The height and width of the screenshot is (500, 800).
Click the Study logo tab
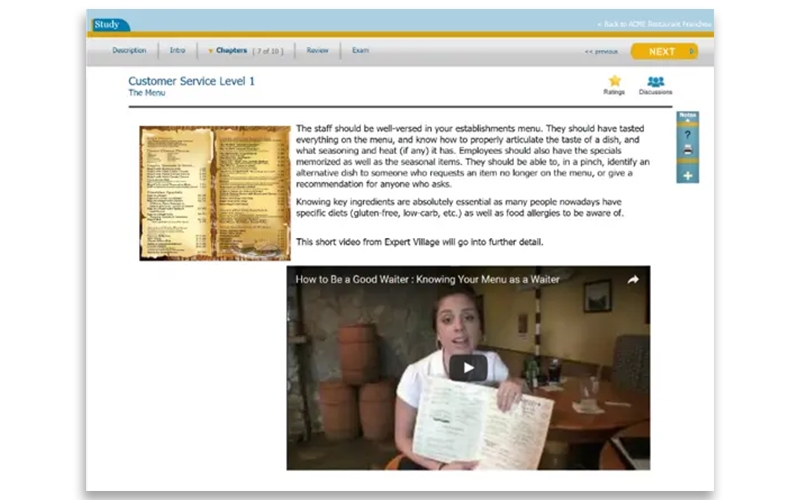107,24
